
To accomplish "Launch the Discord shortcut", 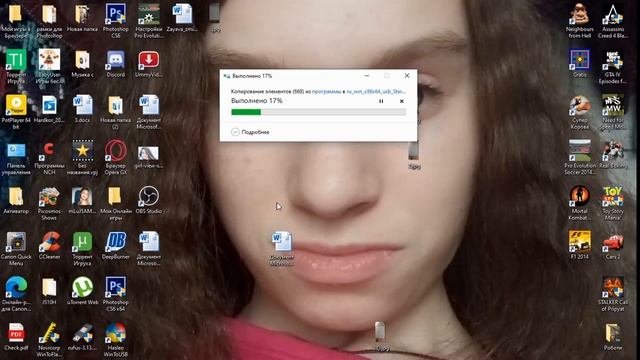I will 116,64.
